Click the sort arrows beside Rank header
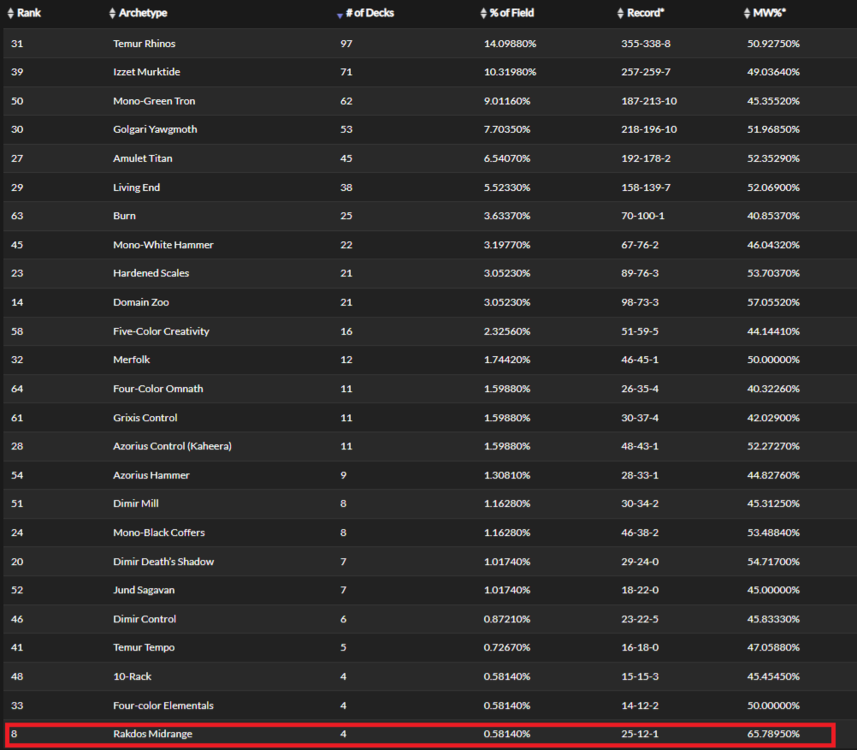Screen dimensions: 857x750 click(11, 14)
